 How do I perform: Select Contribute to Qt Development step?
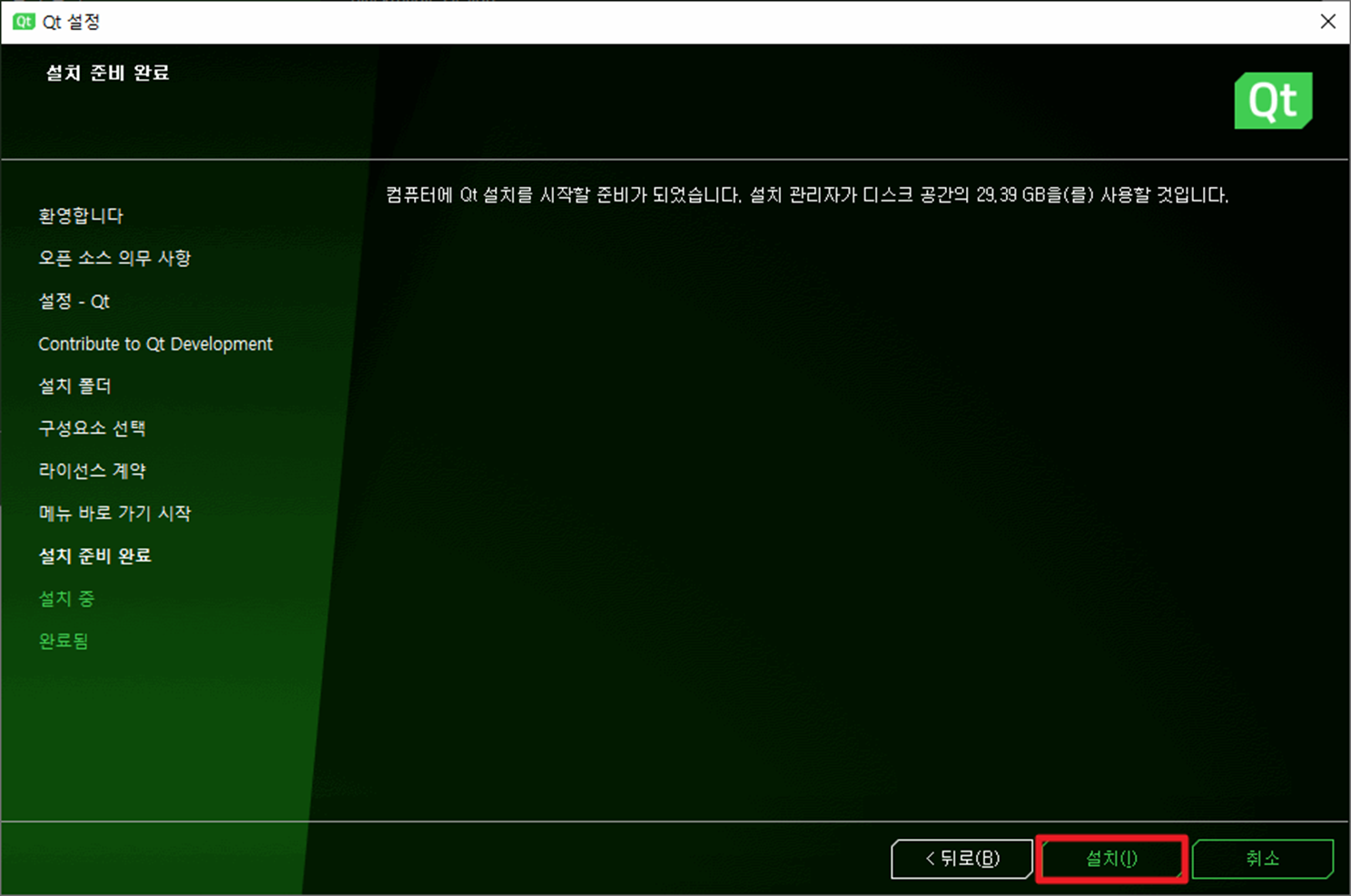click(x=155, y=344)
